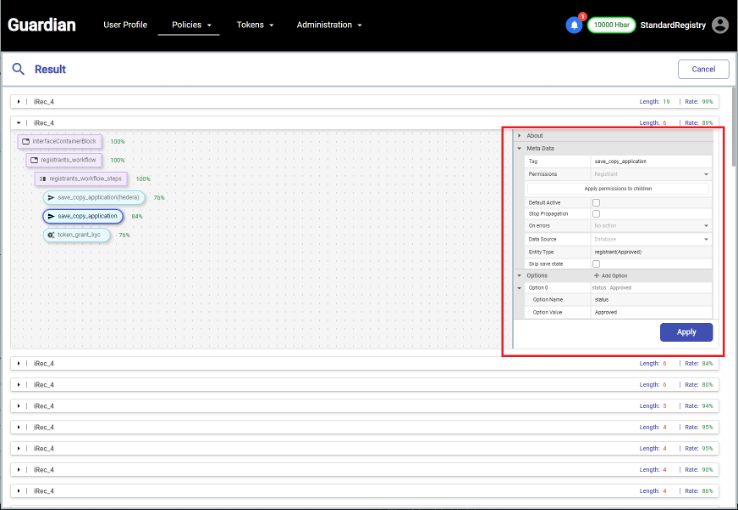This screenshot has width=738, height=510.
Task: Click Add Option in the Options section
Action: pos(611,275)
